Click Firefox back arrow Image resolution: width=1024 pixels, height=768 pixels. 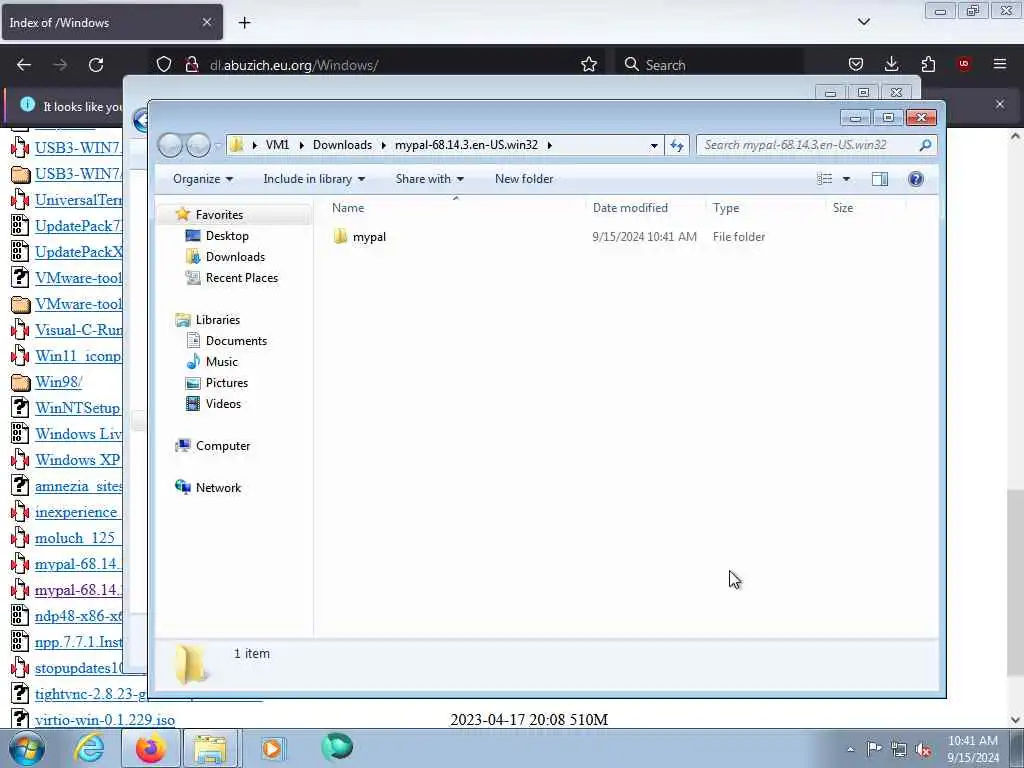click(x=24, y=65)
